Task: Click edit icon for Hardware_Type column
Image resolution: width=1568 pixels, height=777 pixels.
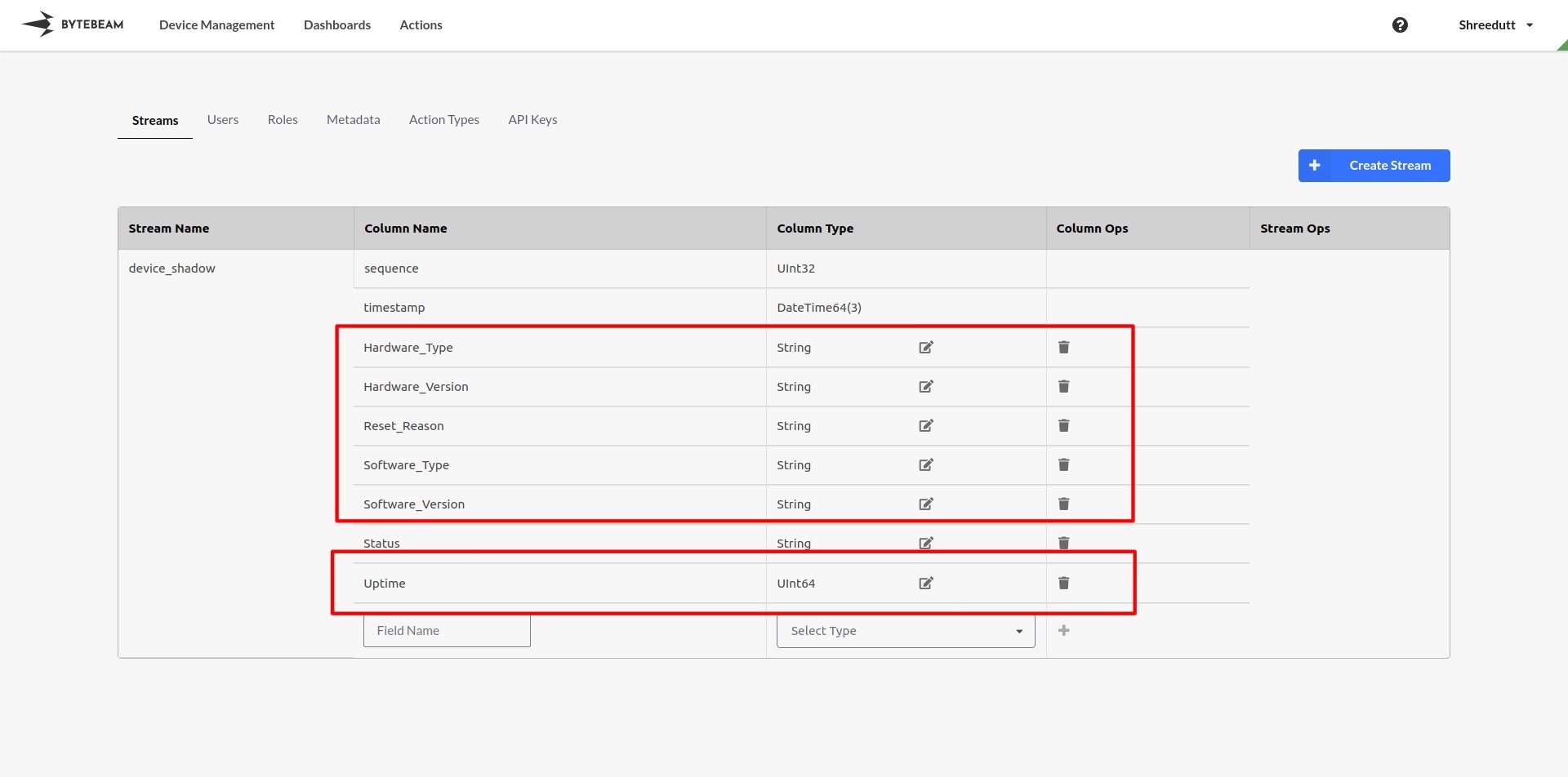Action: coord(925,348)
